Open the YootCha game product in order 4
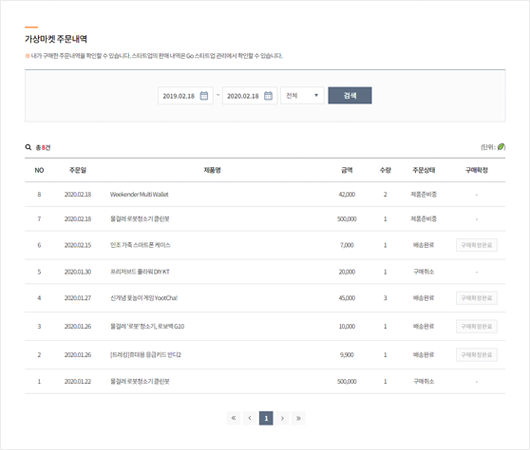The width and height of the screenshot is (530, 450). 144,298
